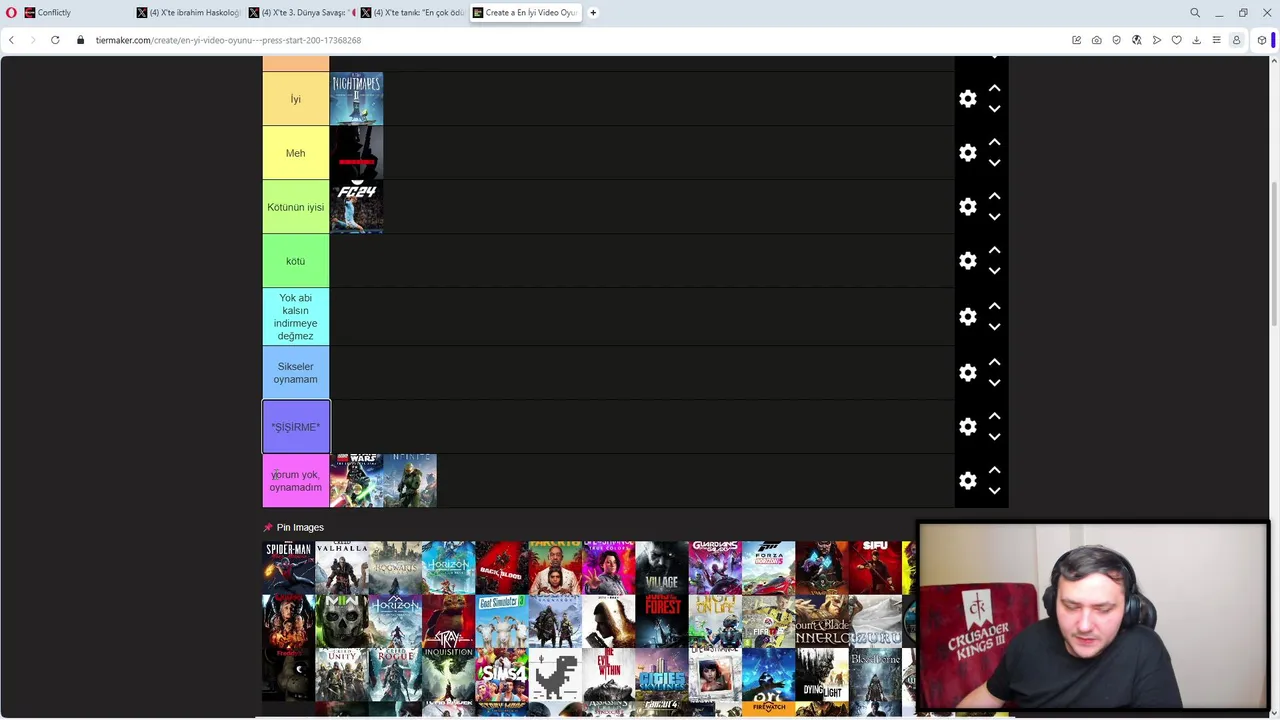Pick Back 4 Blood cover
The image size is (1280, 720).
[x=502, y=568]
